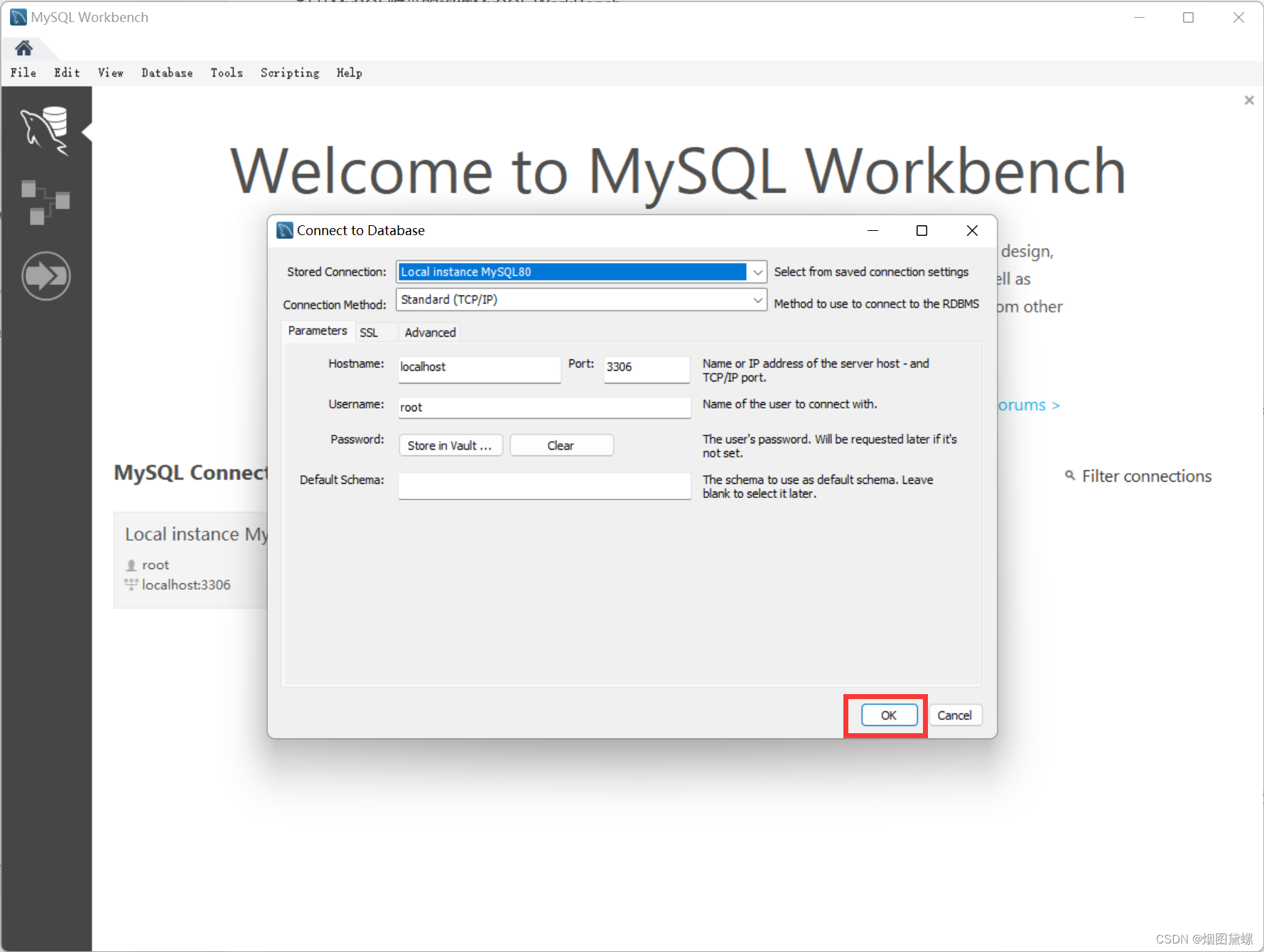Click the Username input field
This screenshot has height=952, width=1264.
coord(544,407)
